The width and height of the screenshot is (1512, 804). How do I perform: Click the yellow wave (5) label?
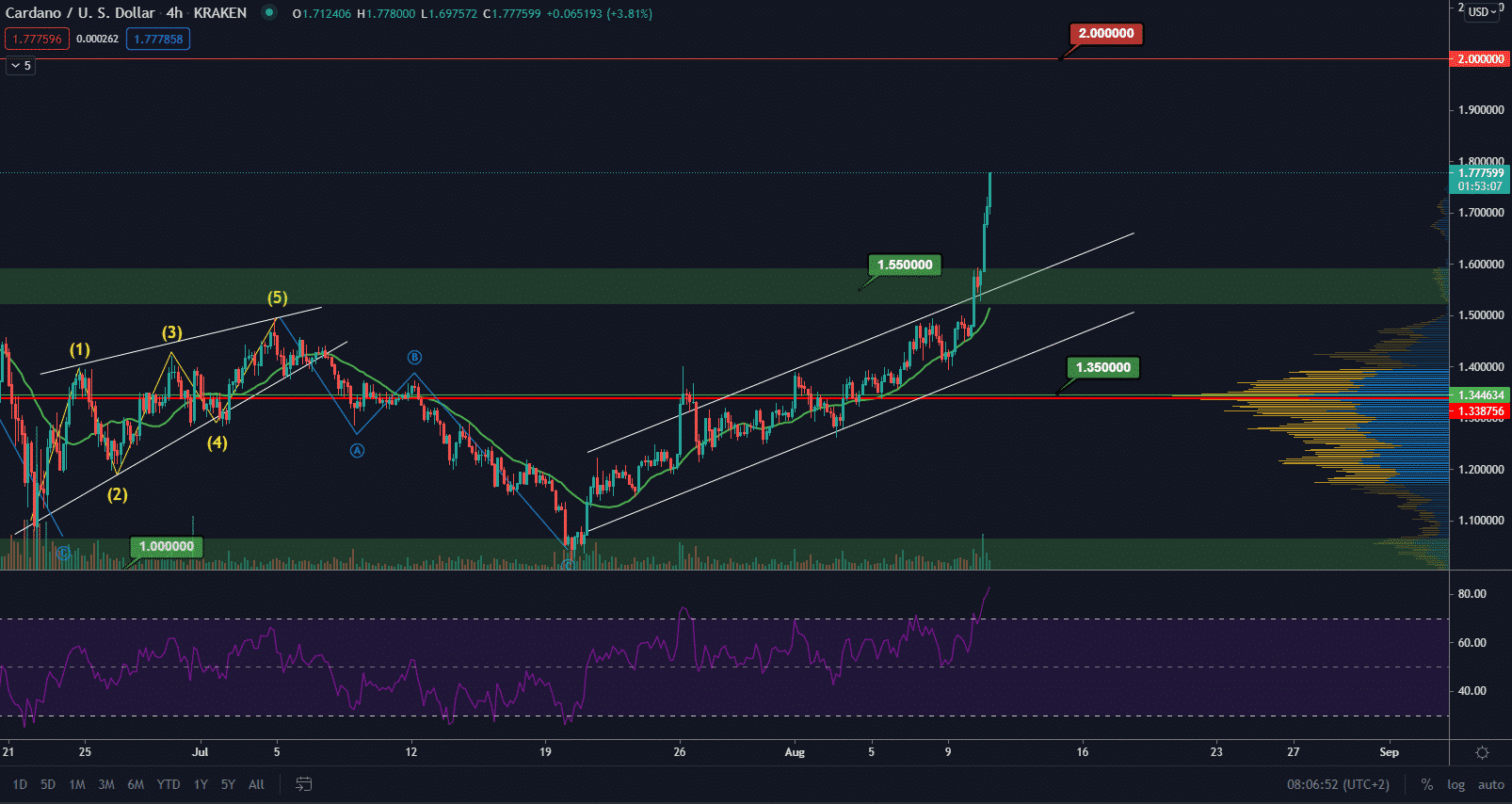[x=277, y=297]
